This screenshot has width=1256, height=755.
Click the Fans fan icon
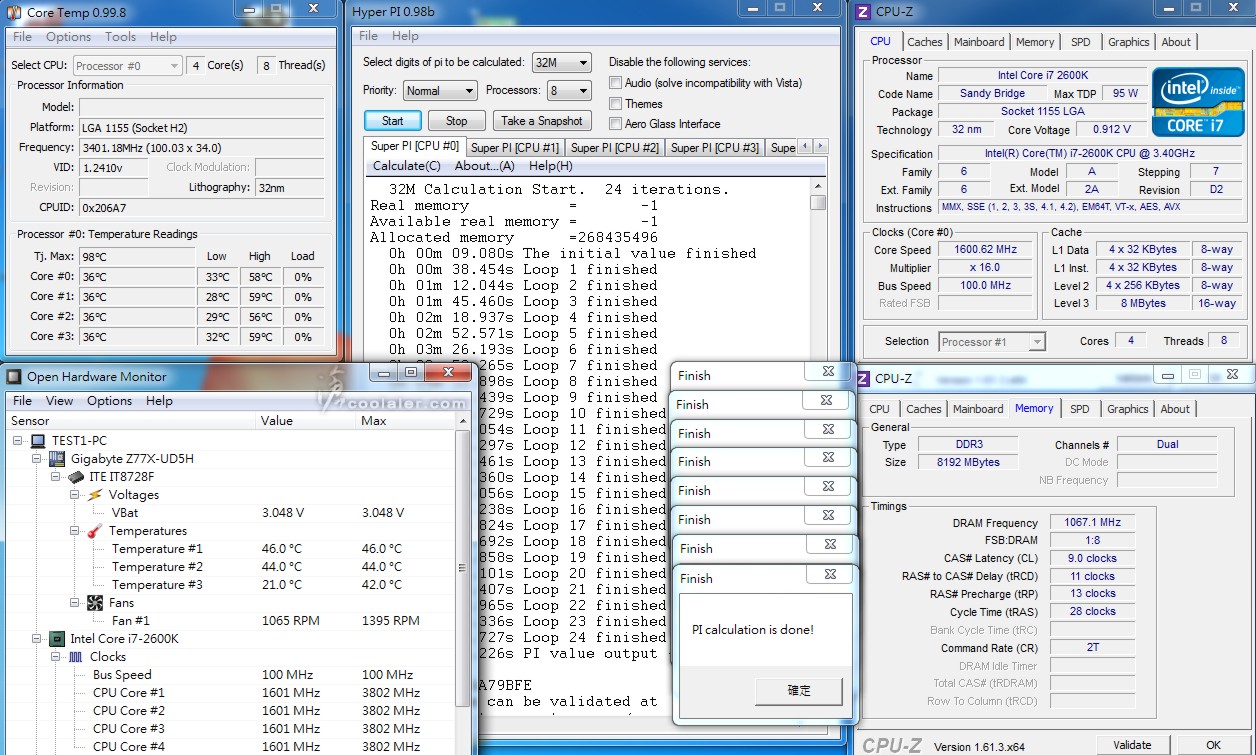point(95,603)
